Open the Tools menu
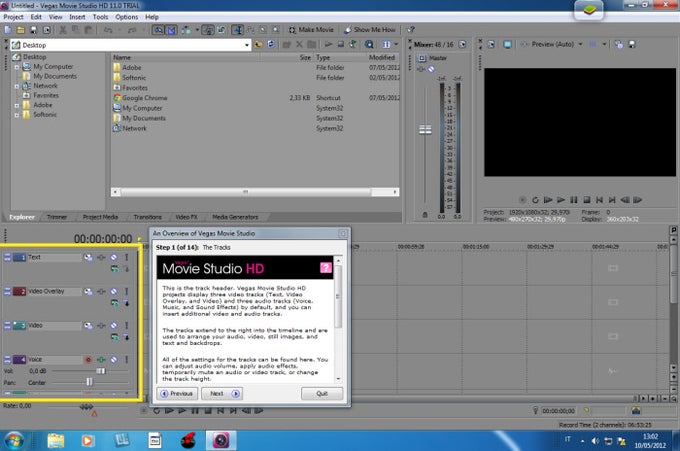Screen dimensions: 680x451 click(x=100, y=17)
